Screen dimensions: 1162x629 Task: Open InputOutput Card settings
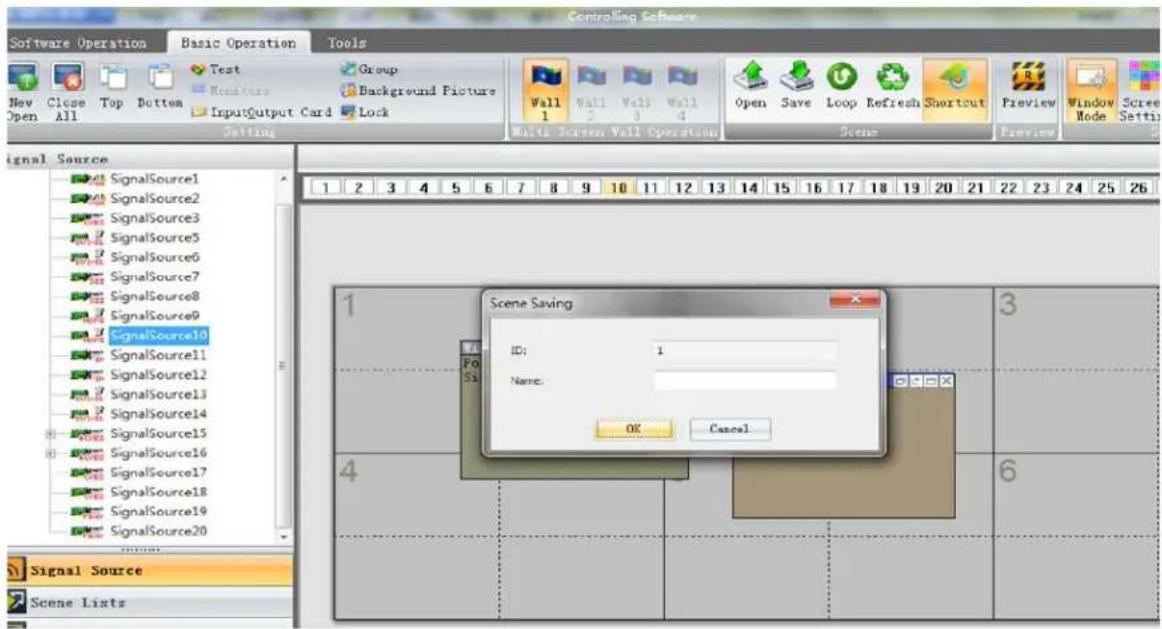pos(262,112)
